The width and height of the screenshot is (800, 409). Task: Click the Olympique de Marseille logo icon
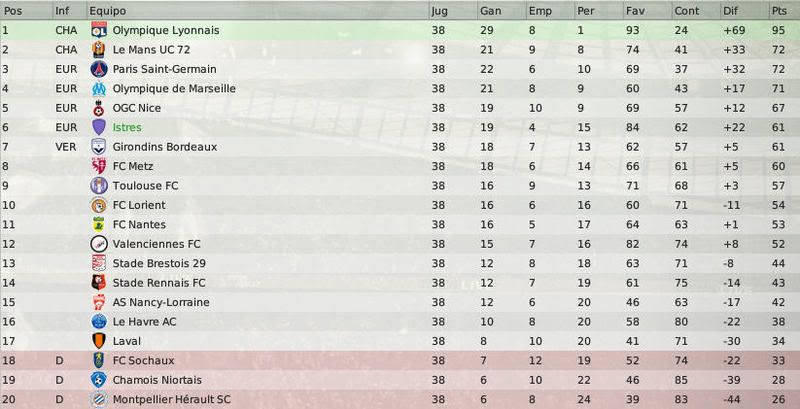(98, 88)
